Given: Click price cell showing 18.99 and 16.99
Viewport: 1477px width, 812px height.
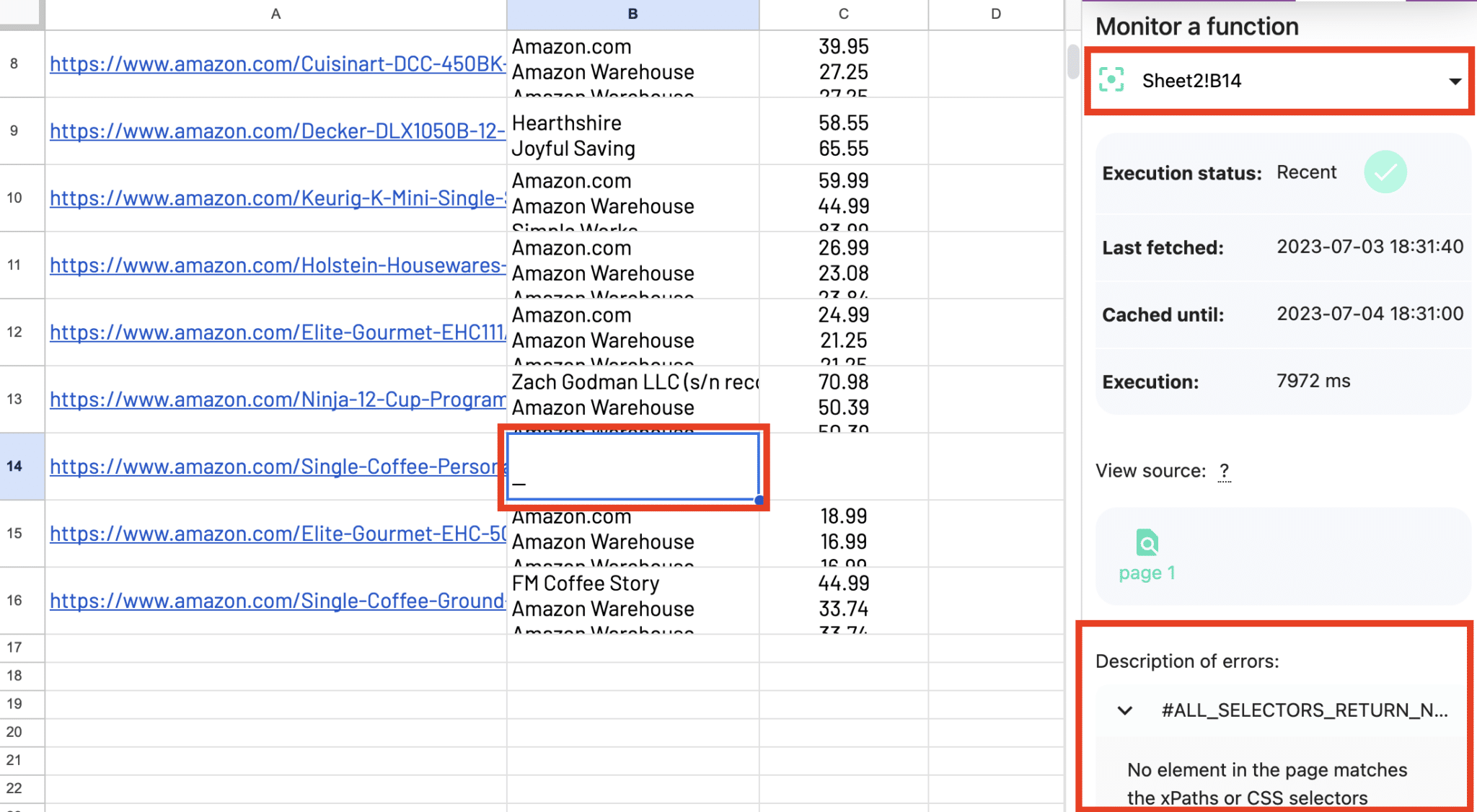Looking at the screenshot, I should click(843, 533).
